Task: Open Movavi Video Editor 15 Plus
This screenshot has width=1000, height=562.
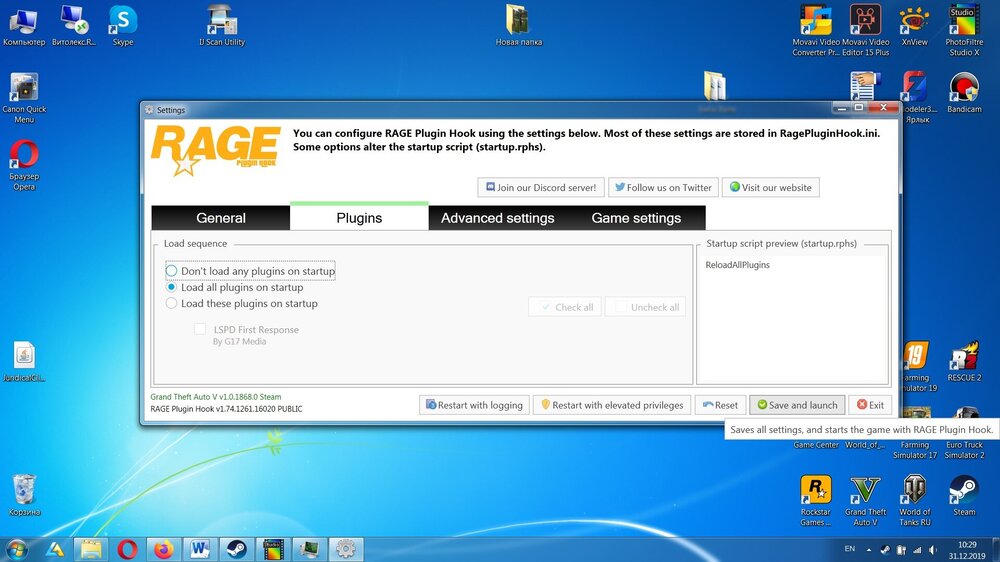Action: point(865,30)
